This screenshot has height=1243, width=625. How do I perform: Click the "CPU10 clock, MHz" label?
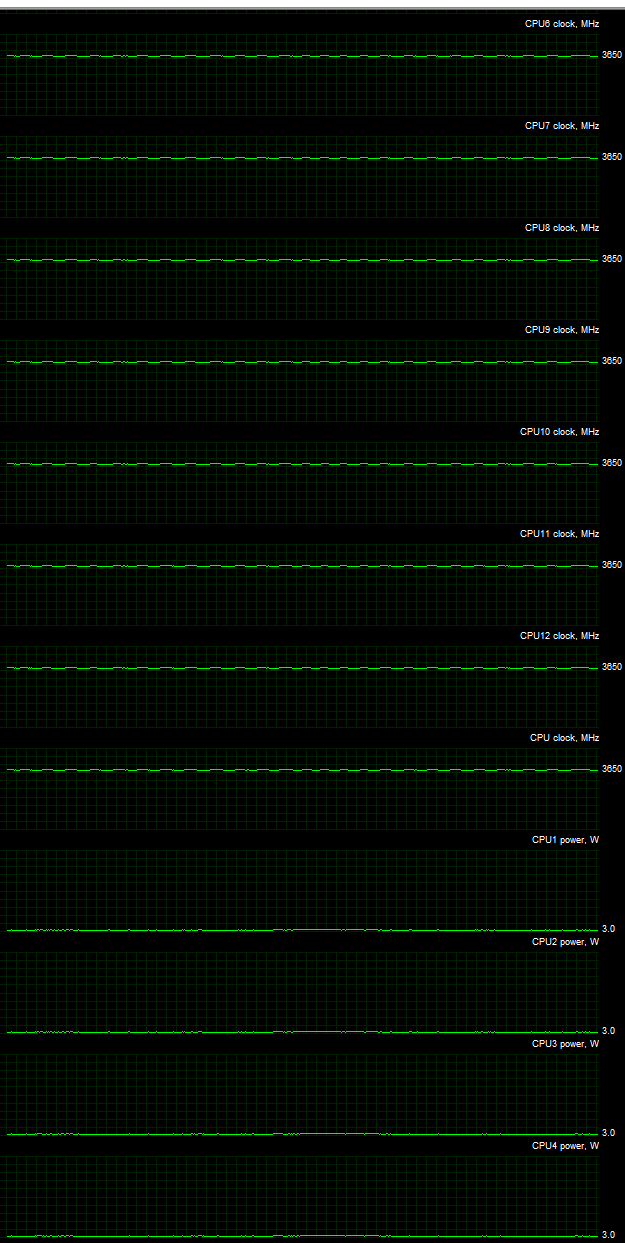[x=560, y=431]
